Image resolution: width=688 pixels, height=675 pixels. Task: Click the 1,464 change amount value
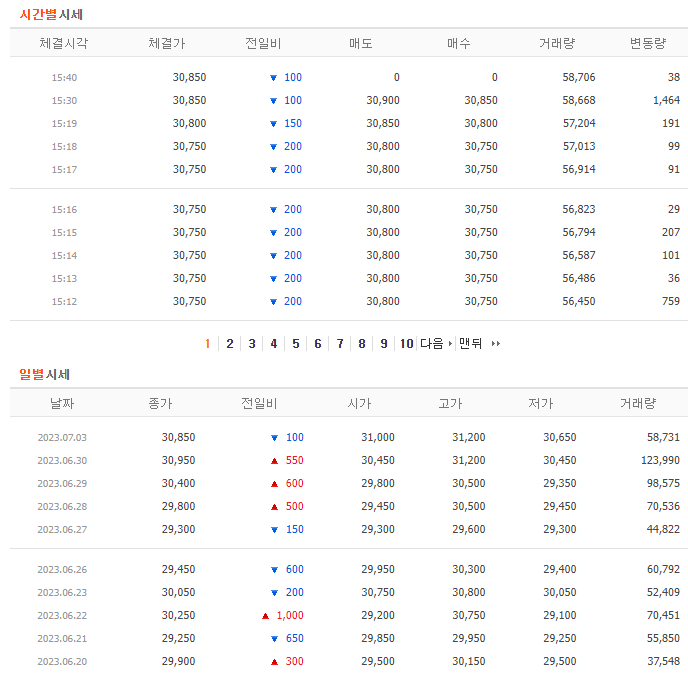[x=666, y=100]
